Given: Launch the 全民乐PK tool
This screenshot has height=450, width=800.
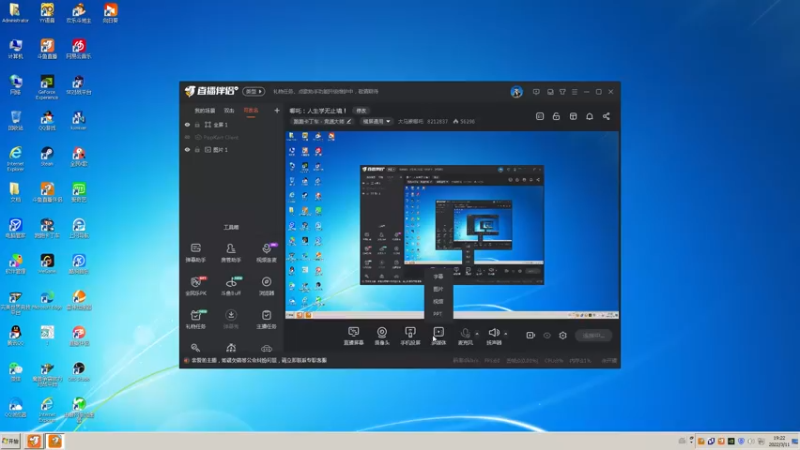Looking at the screenshot, I should coord(195,286).
